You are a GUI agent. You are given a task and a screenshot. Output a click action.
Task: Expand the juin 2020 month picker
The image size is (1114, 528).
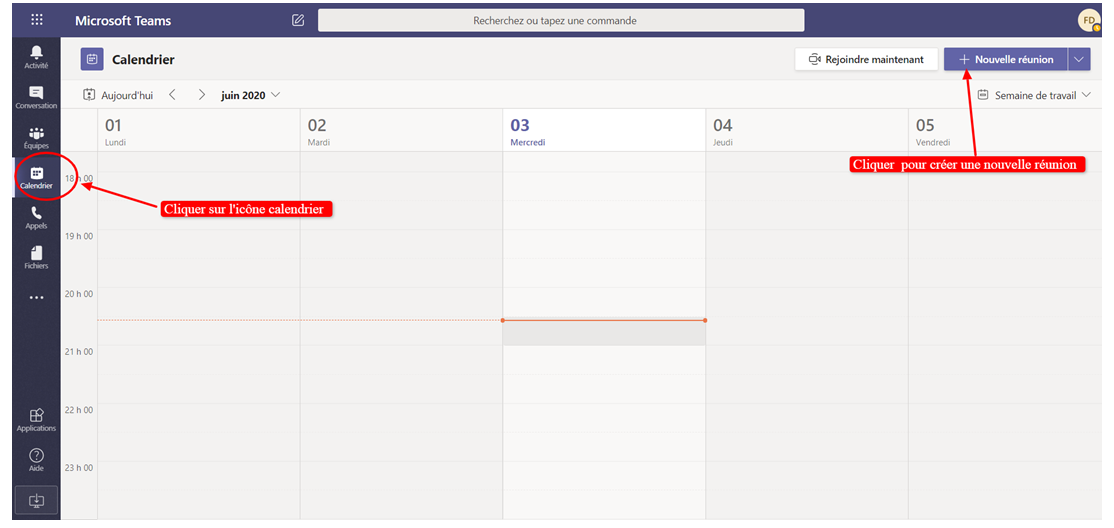(x=250, y=95)
